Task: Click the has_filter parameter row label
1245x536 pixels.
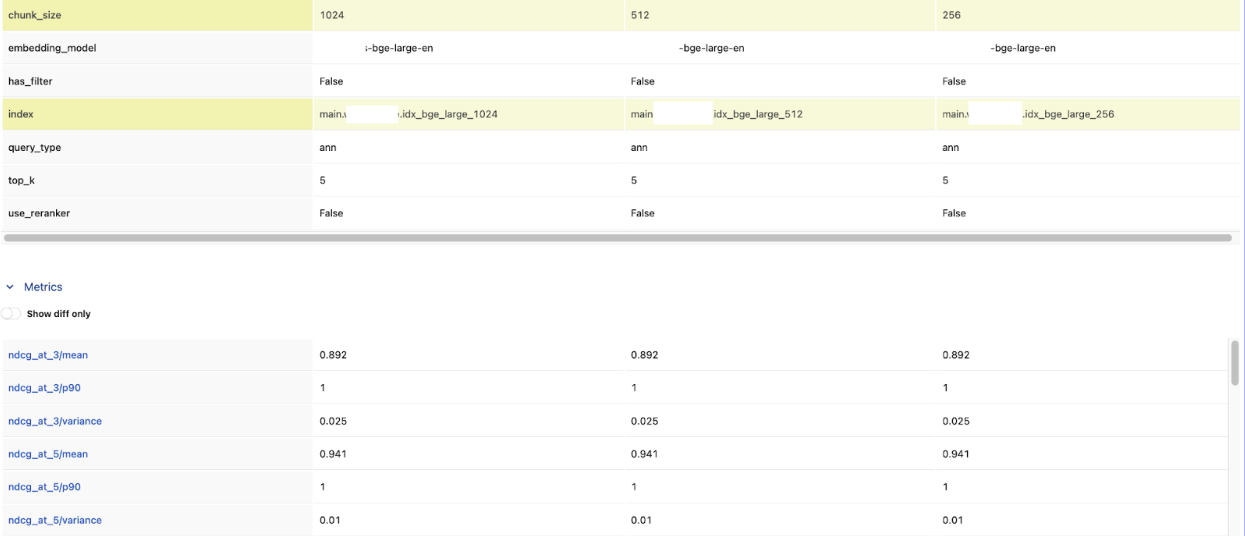Action: [30, 81]
